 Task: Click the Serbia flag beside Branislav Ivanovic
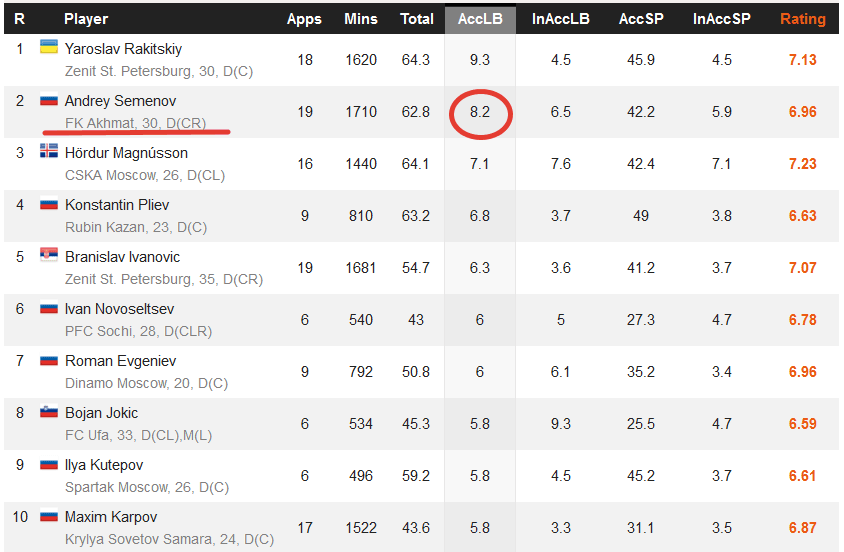pyautogui.click(x=49, y=254)
